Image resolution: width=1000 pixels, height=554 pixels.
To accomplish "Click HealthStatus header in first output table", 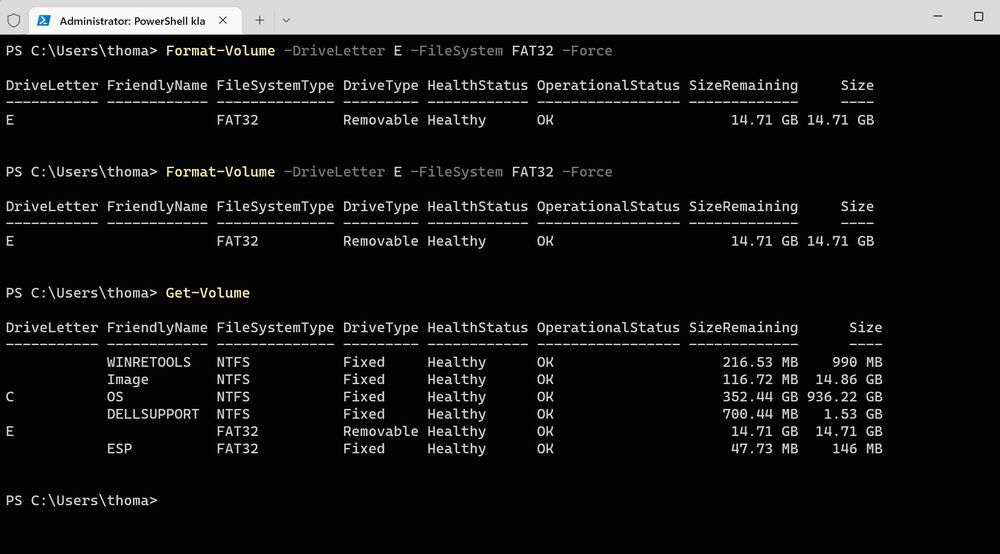I will click(478, 85).
